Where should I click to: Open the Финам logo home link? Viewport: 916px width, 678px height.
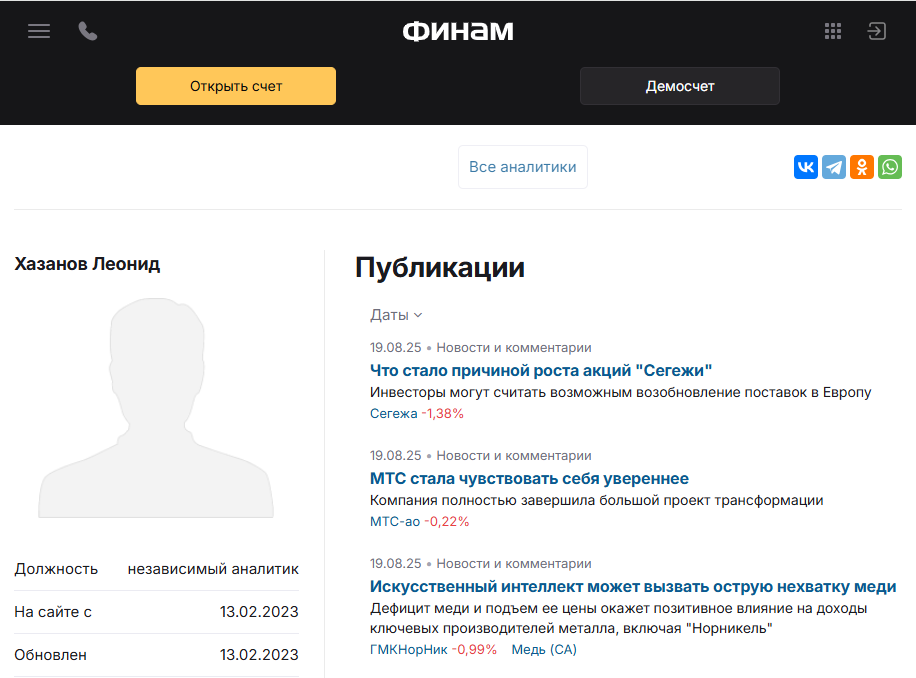(458, 31)
